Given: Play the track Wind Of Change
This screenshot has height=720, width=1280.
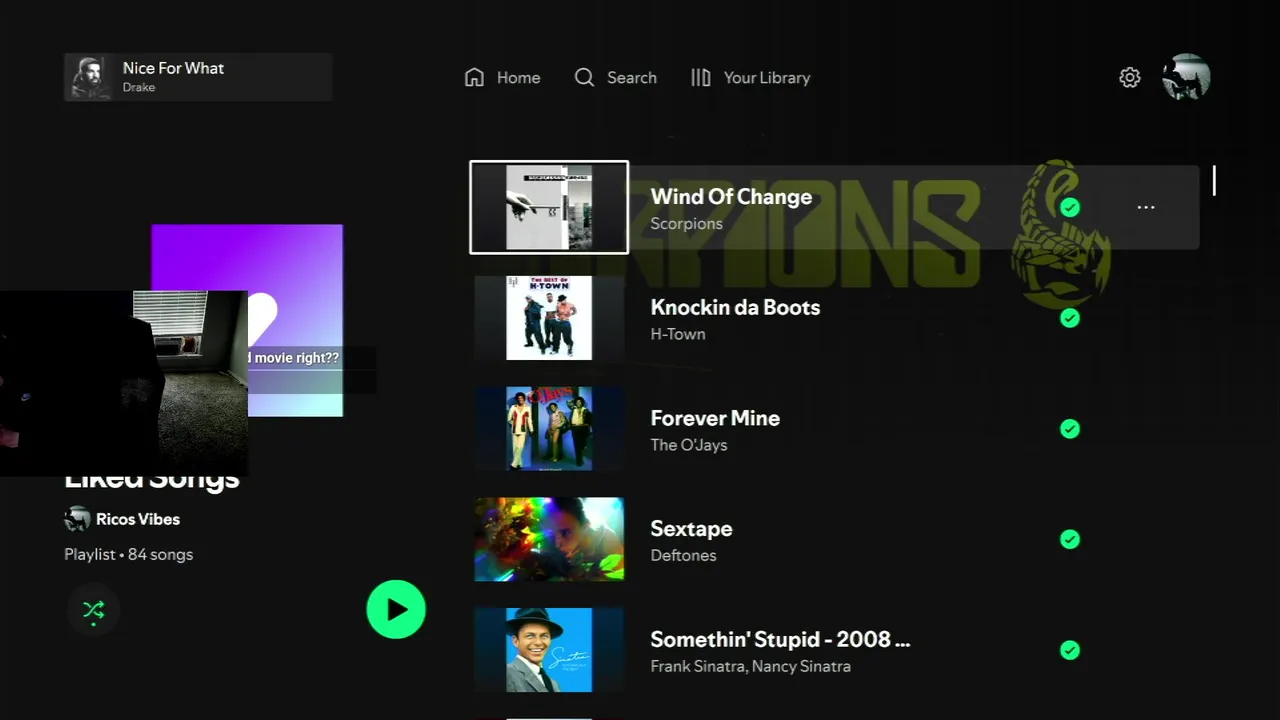Looking at the screenshot, I should coord(731,197).
